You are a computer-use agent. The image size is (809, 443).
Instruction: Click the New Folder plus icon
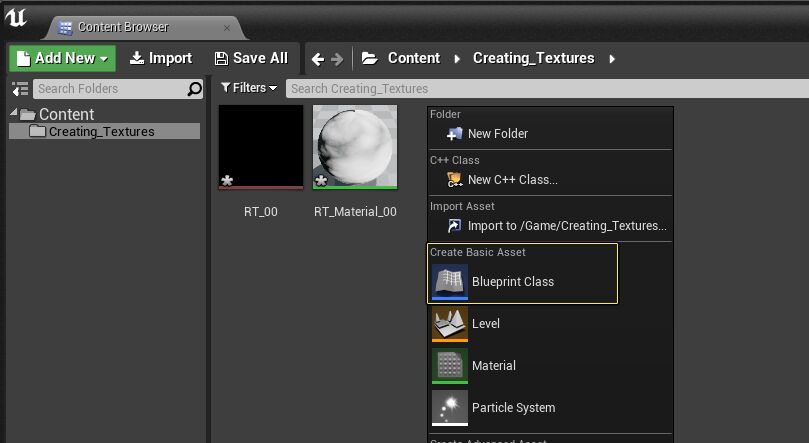455,134
